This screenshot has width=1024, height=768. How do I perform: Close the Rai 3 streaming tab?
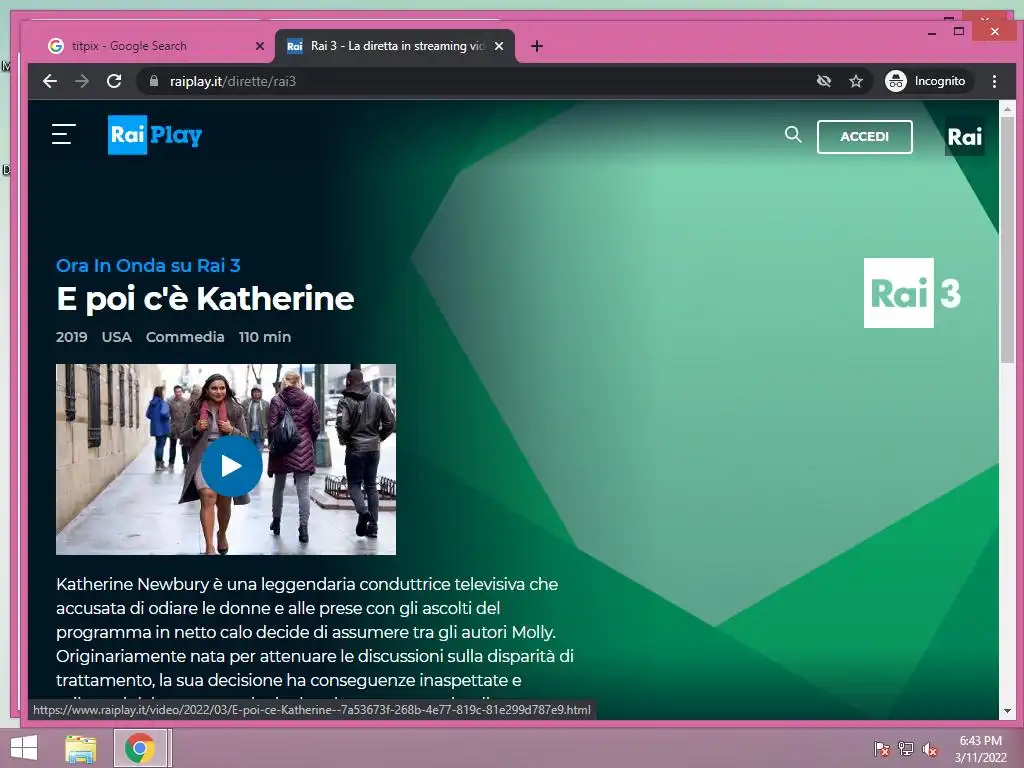[x=499, y=46]
